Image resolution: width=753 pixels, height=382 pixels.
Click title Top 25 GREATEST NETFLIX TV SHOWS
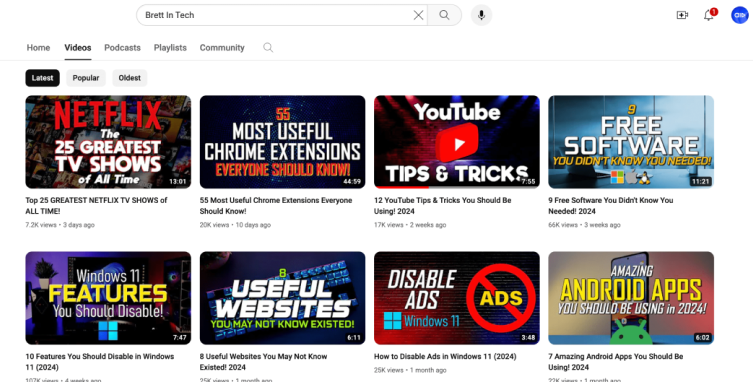coord(96,206)
